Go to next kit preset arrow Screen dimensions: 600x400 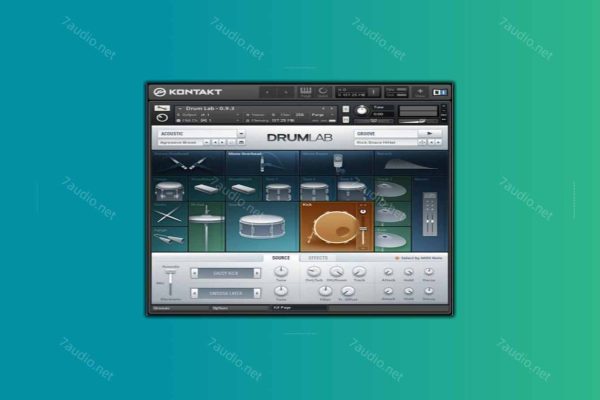(222, 142)
